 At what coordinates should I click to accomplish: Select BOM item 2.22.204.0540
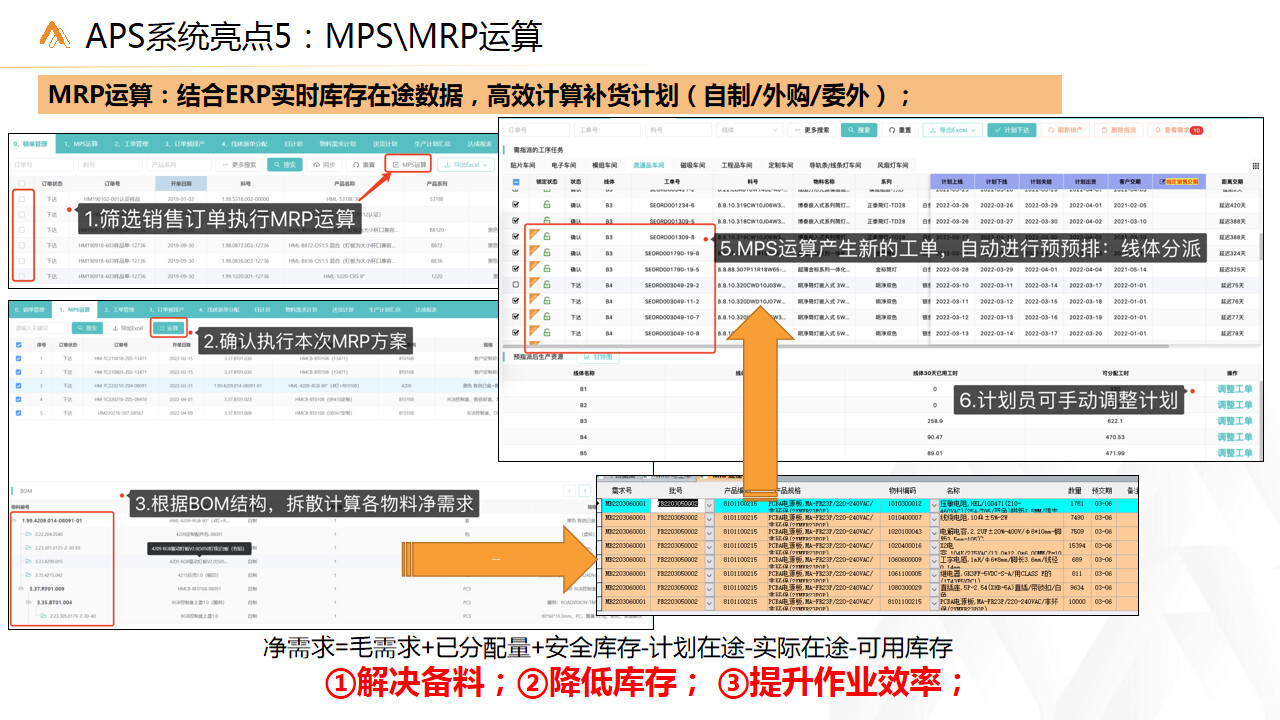click(x=50, y=534)
